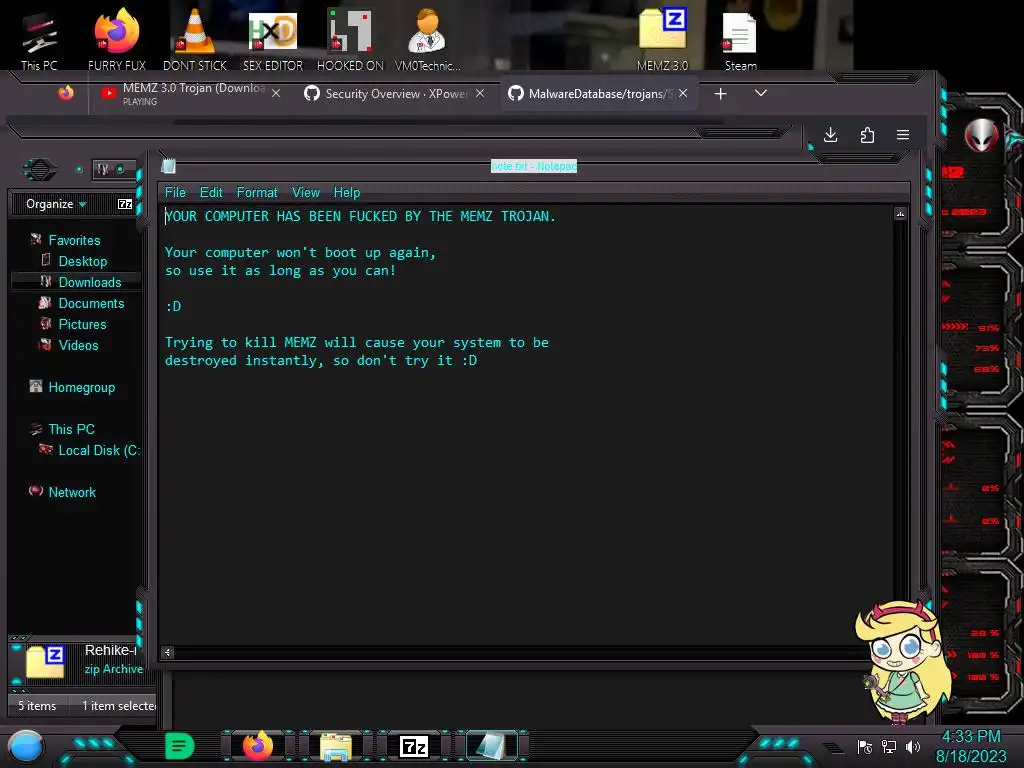The height and width of the screenshot is (768, 1024).
Task: Switch to the MalwareDatabase/trojans tab
Action: pyautogui.click(x=598, y=93)
